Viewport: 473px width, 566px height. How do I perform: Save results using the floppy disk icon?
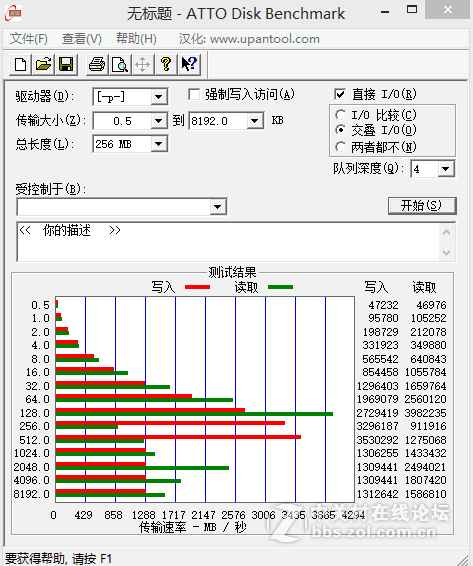click(66, 65)
